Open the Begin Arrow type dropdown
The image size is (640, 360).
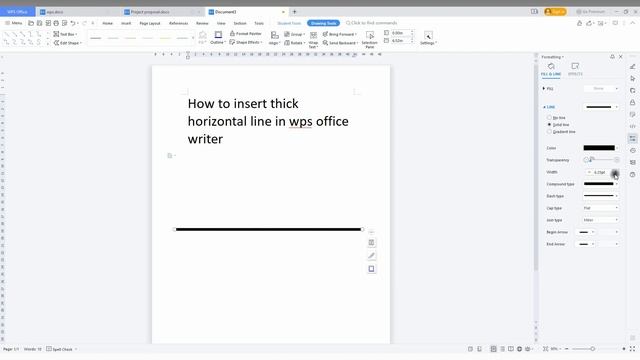coord(587,232)
